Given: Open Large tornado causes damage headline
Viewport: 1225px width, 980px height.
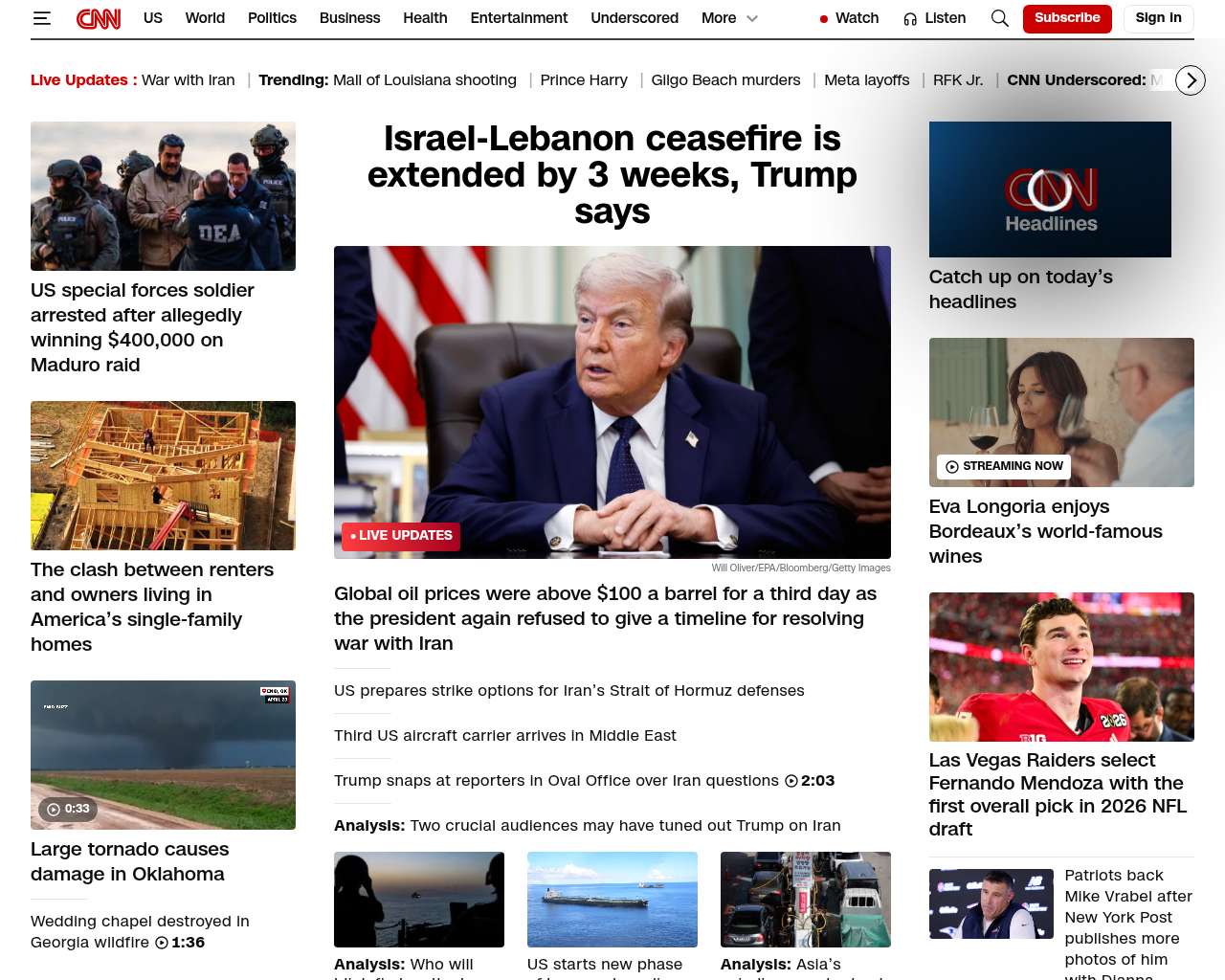Looking at the screenshot, I should point(130,861).
